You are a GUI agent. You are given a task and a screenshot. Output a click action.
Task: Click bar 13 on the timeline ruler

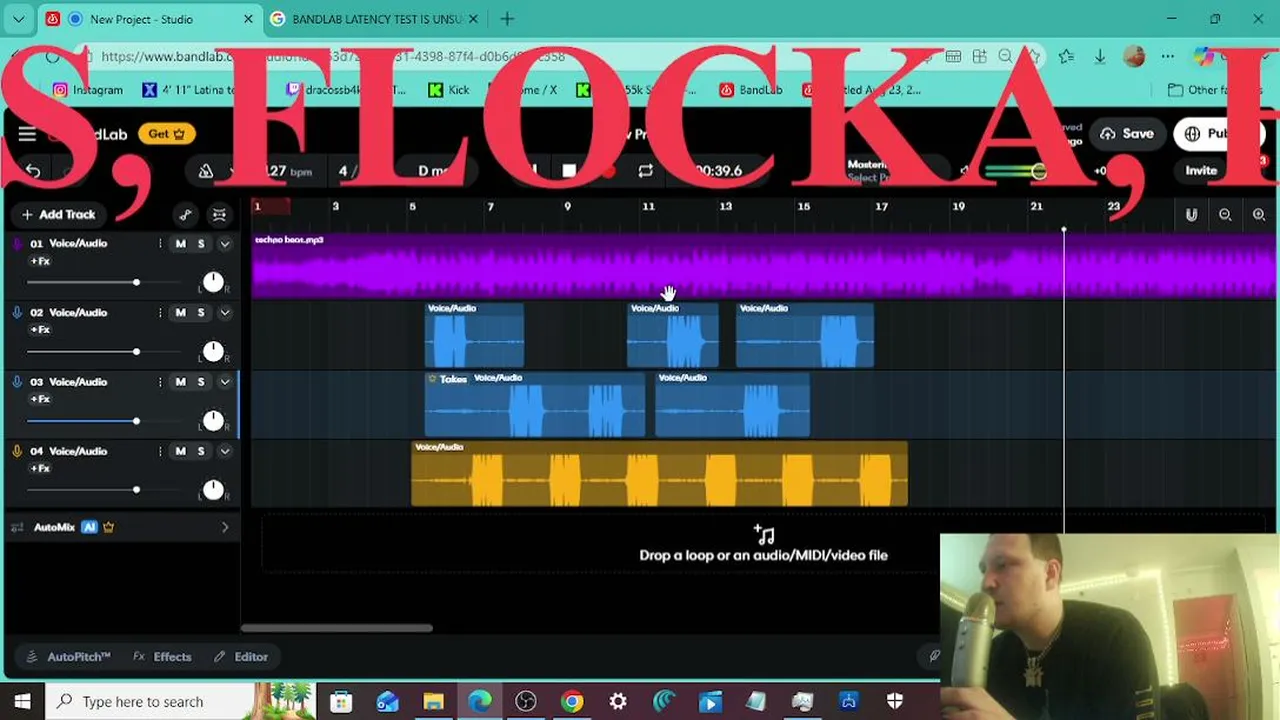(x=726, y=207)
